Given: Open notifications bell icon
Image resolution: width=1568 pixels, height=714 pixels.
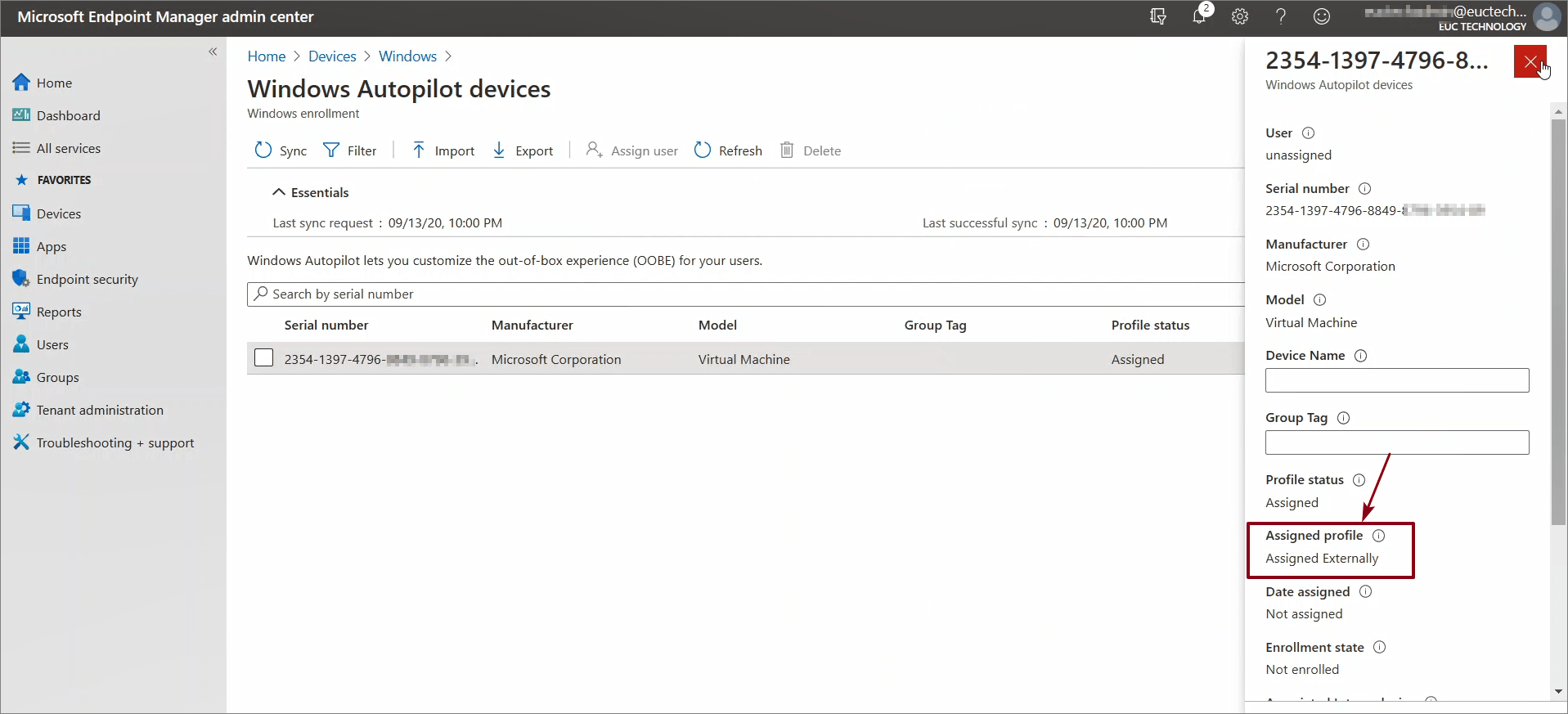Looking at the screenshot, I should point(1199,16).
